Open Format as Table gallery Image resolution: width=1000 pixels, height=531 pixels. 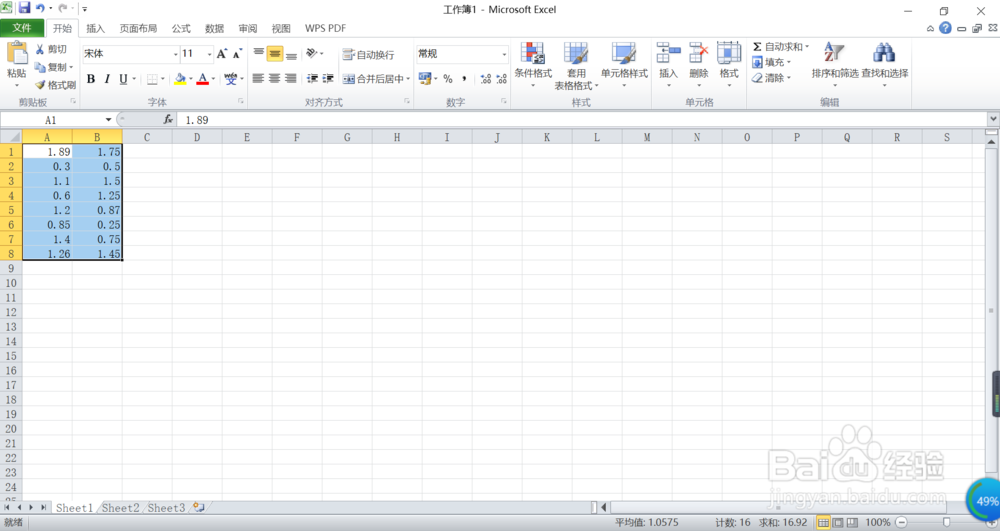(576, 66)
